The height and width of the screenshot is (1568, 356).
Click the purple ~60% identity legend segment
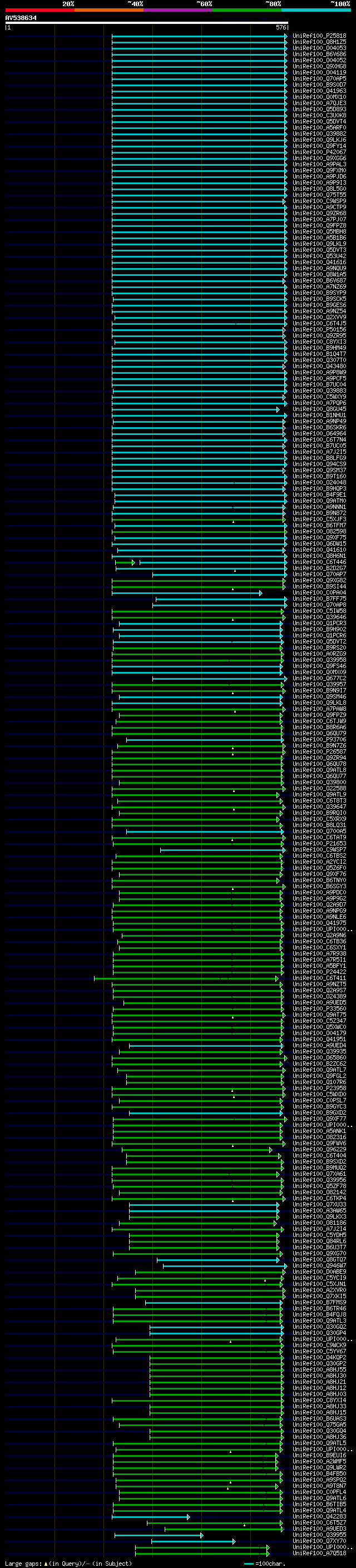click(179, 10)
